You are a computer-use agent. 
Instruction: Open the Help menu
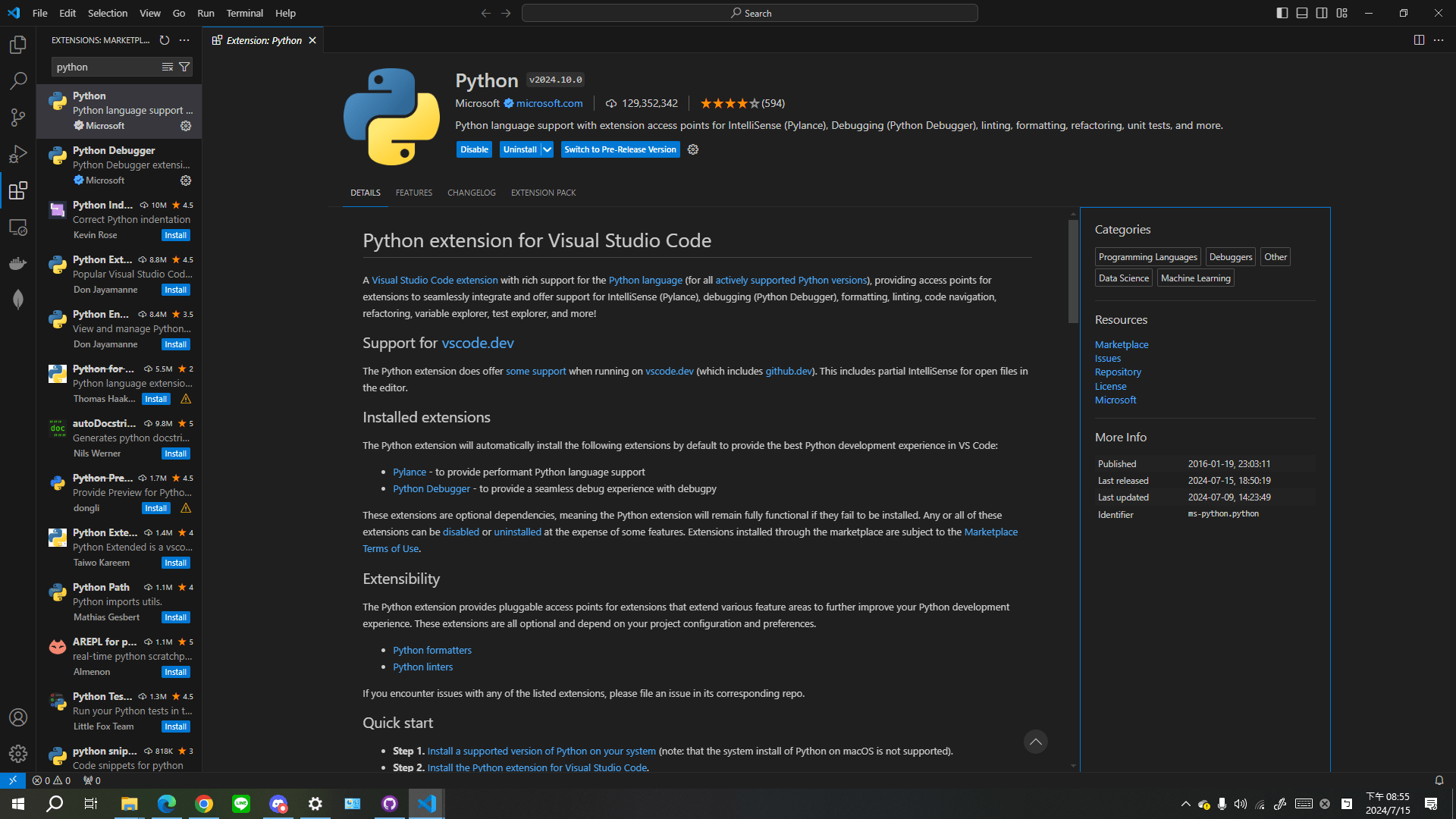click(x=286, y=13)
